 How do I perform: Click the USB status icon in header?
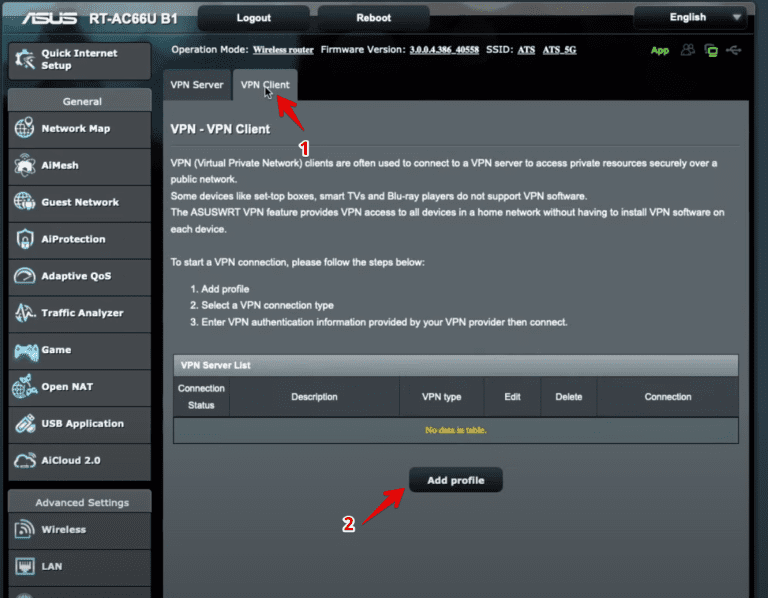tap(736, 50)
